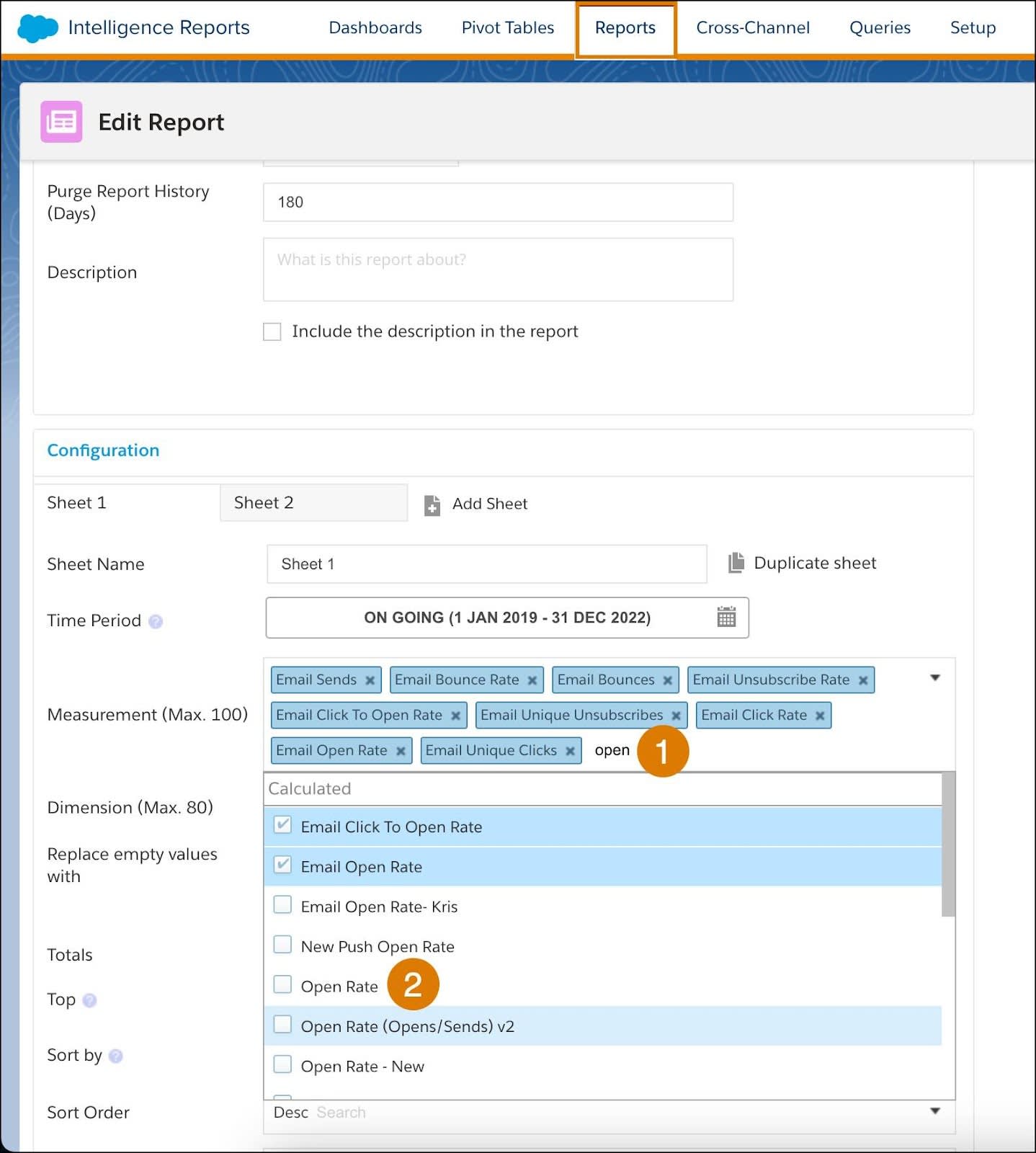This screenshot has height=1153, width=1036.
Task: Check the New Push Open Rate option
Action: tap(283, 944)
